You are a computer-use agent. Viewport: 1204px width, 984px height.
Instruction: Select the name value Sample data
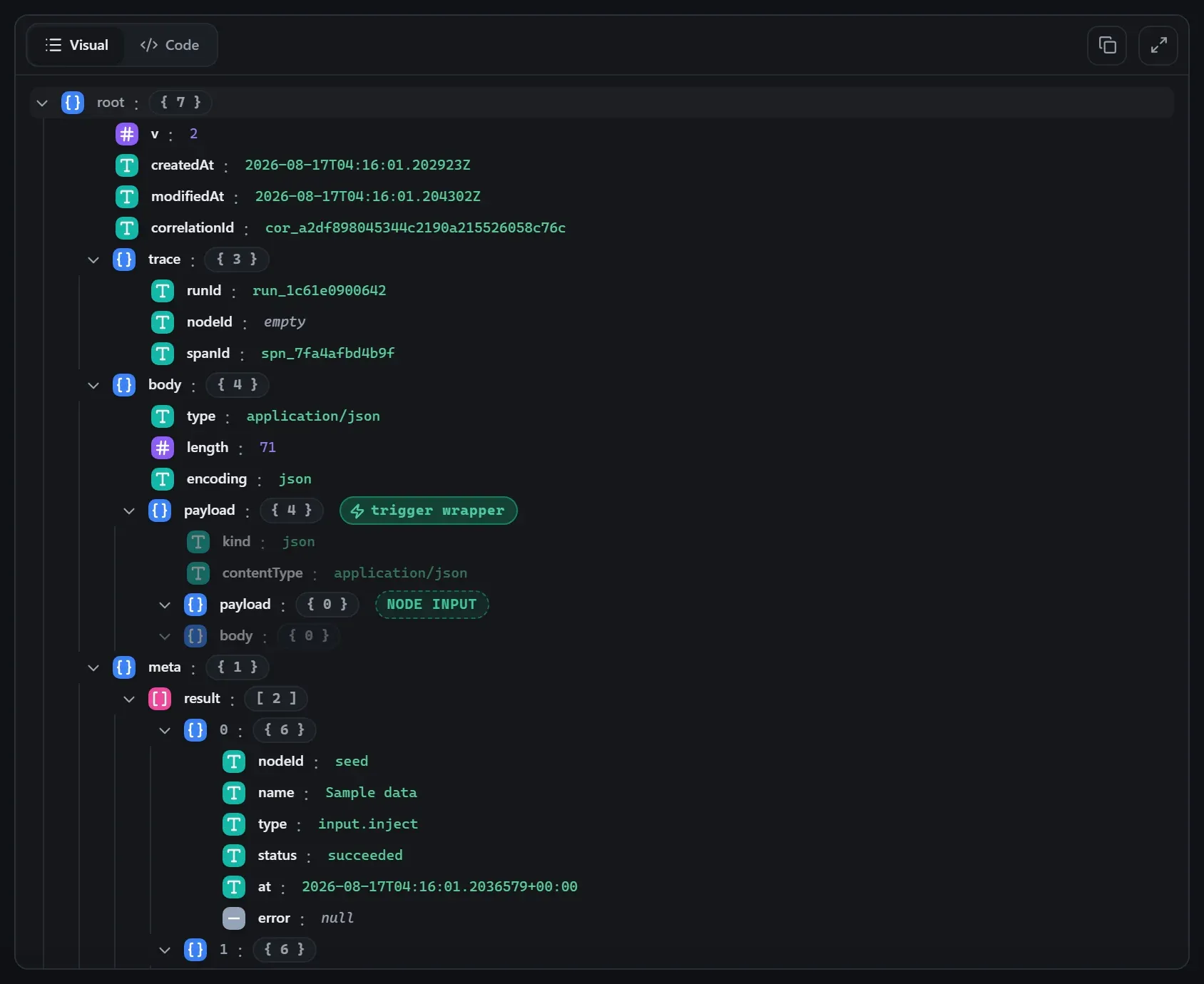(x=371, y=793)
